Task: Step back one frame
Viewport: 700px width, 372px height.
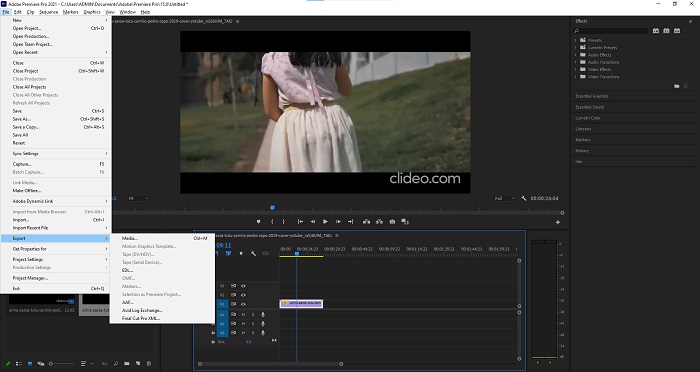Action: pos(313,222)
